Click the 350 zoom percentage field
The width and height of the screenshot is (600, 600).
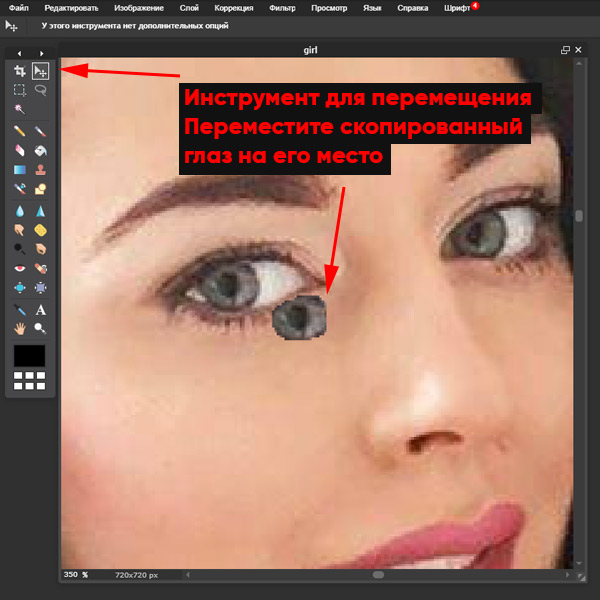(70, 574)
